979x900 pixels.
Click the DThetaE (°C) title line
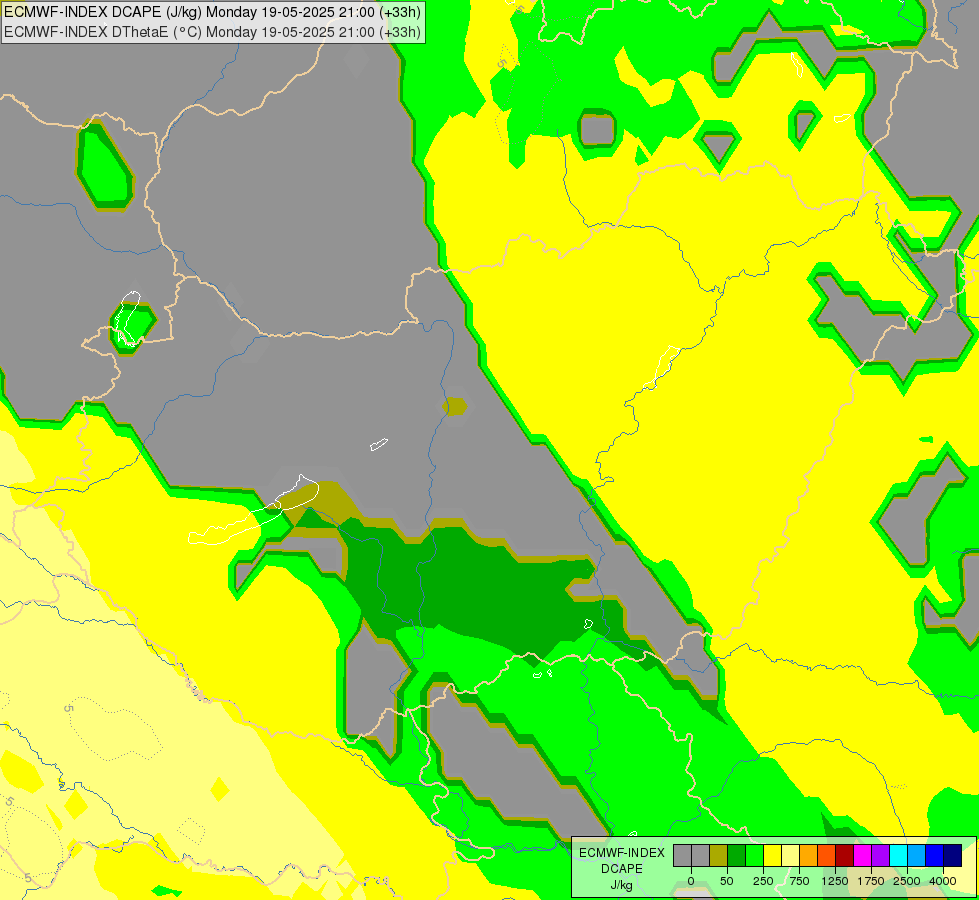click(212, 32)
